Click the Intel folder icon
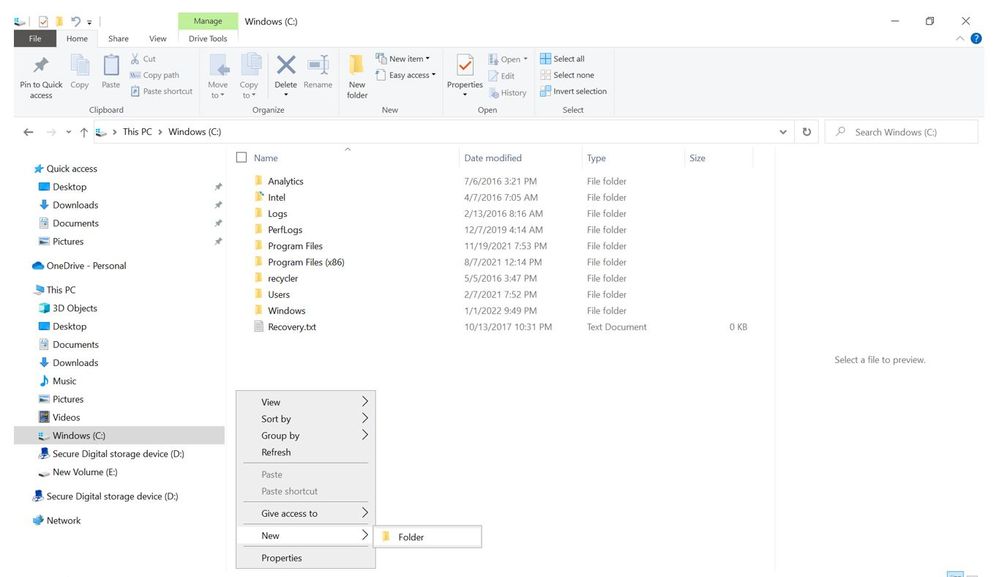The height and width of the screenshot is (577, 999). [259, 197]
